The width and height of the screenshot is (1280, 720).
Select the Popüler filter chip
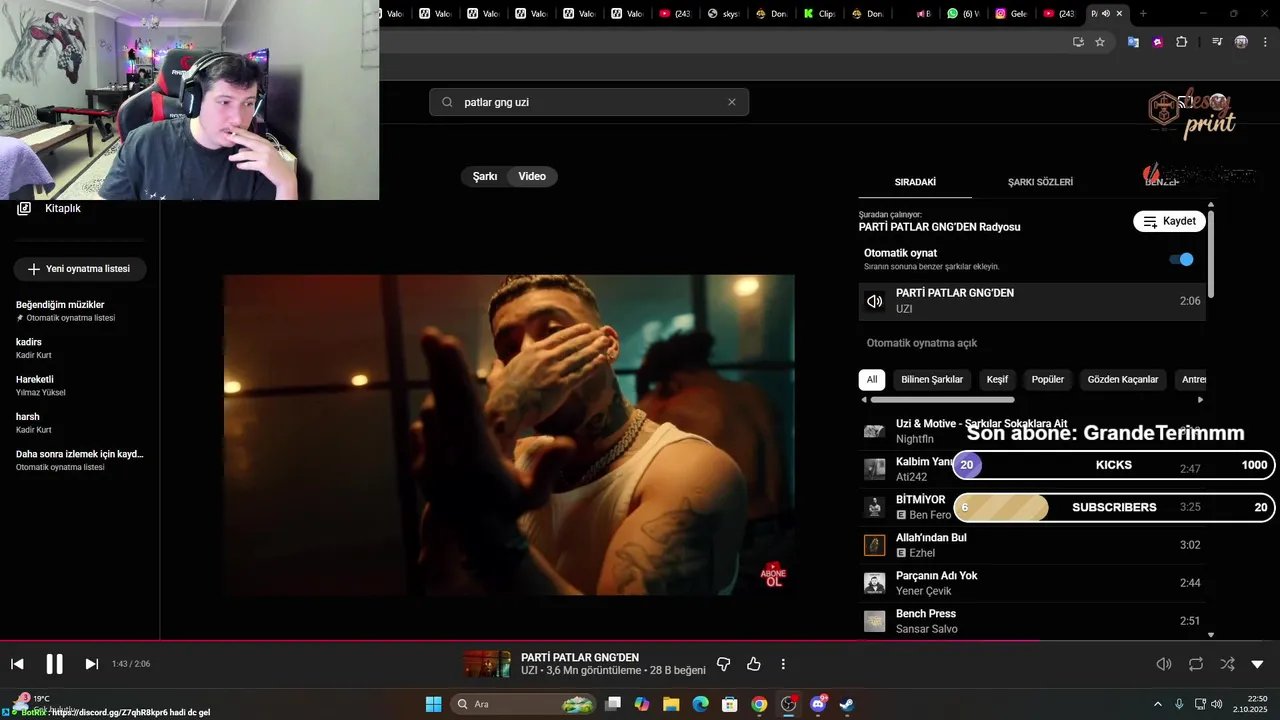pyautogui.click(x=1048, y=380)
